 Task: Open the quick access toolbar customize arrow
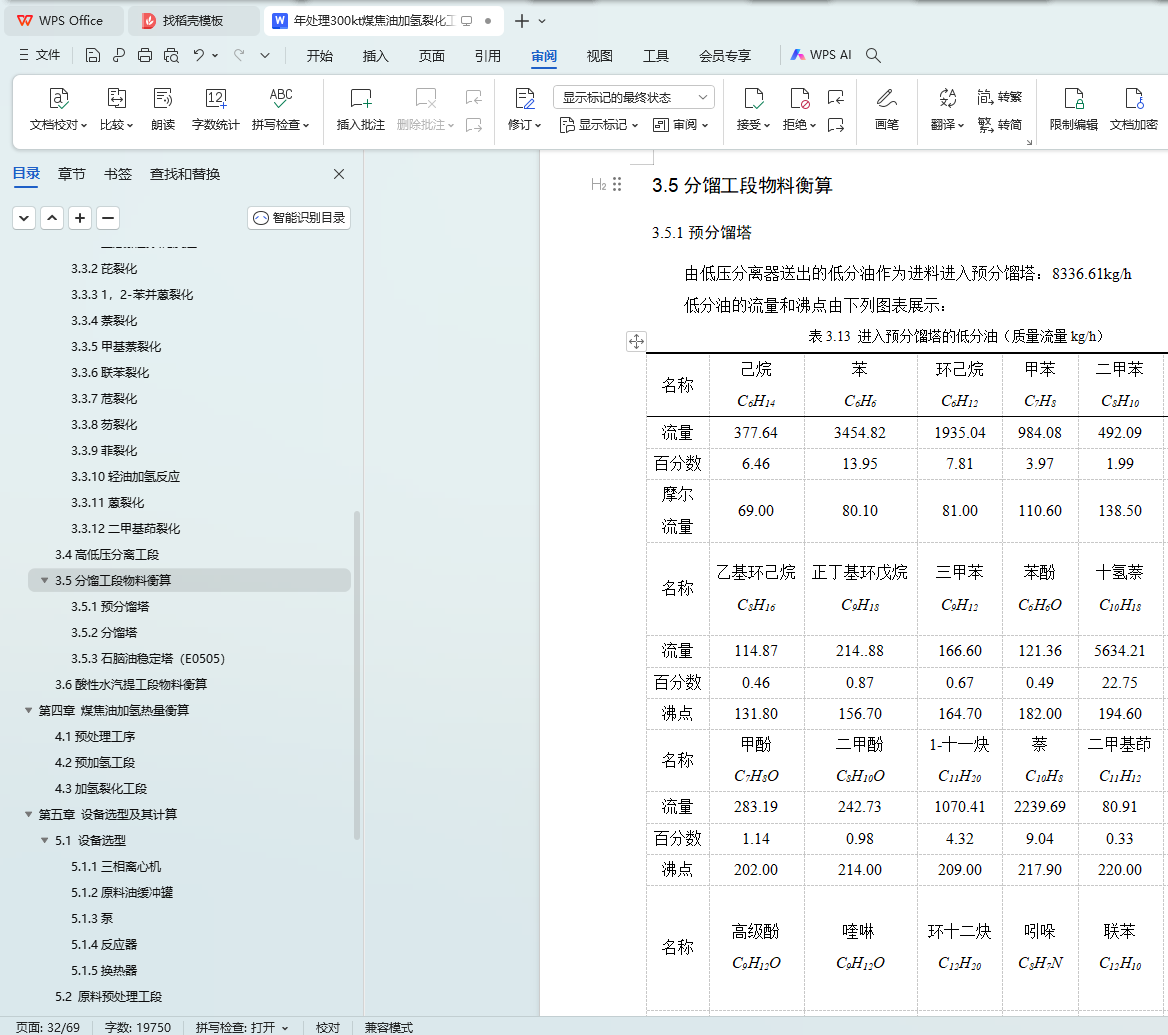(x=264, y=55)
